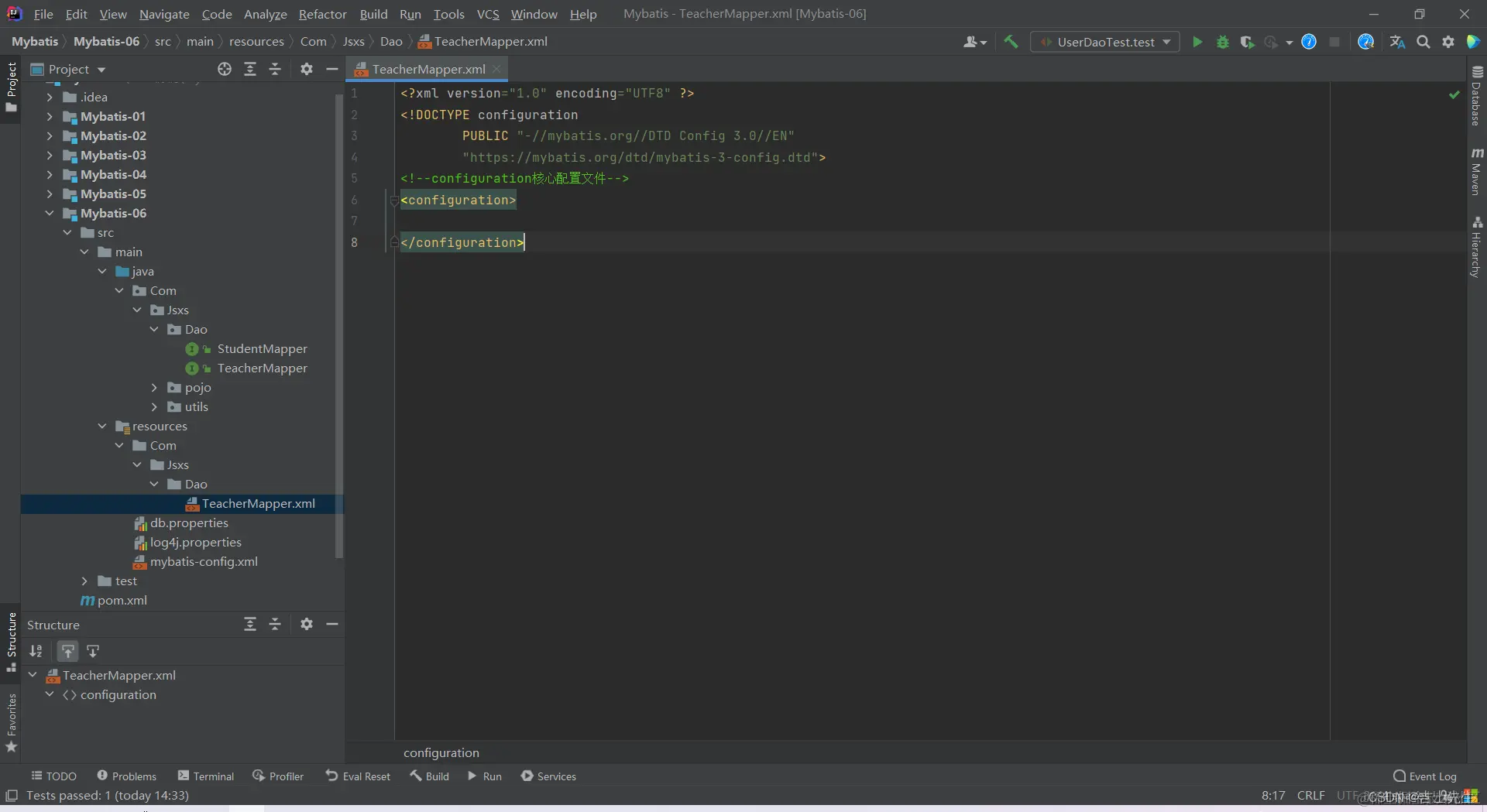Collapse all in Project panel
This screenshot has height=812, width=1487.
pyautogui.click(x=275, y=69)
